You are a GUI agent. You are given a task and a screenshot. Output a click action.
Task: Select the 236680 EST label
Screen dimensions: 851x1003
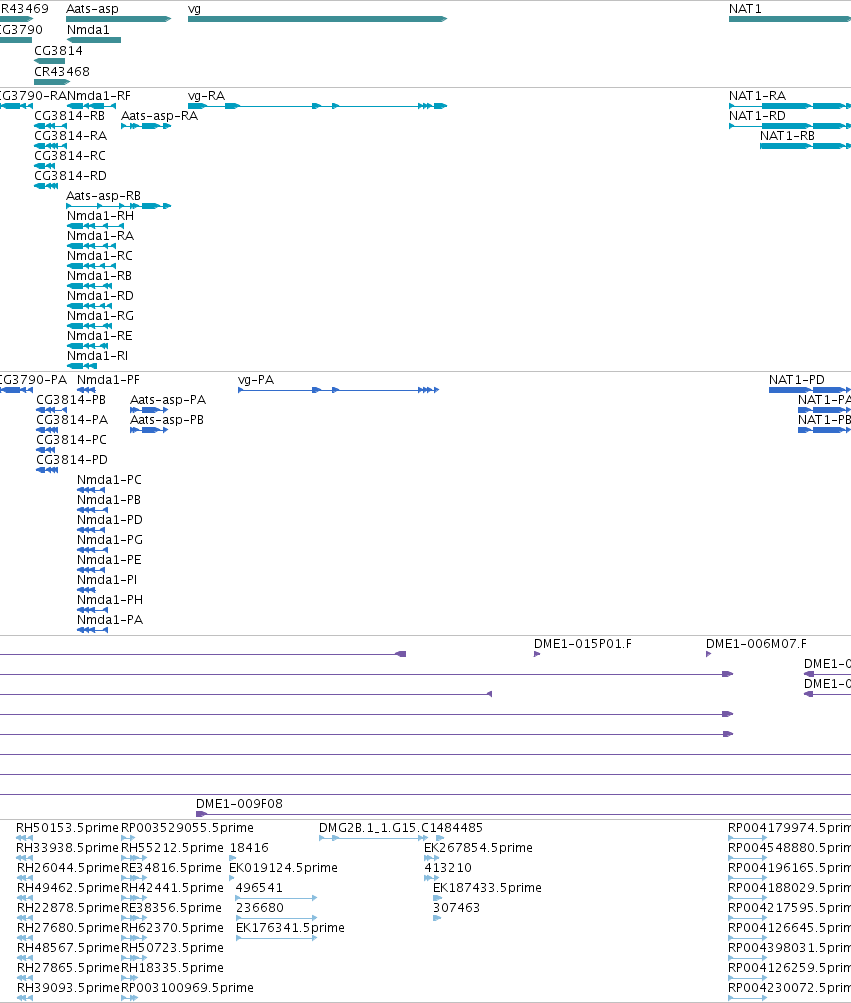tap(260, 908)
